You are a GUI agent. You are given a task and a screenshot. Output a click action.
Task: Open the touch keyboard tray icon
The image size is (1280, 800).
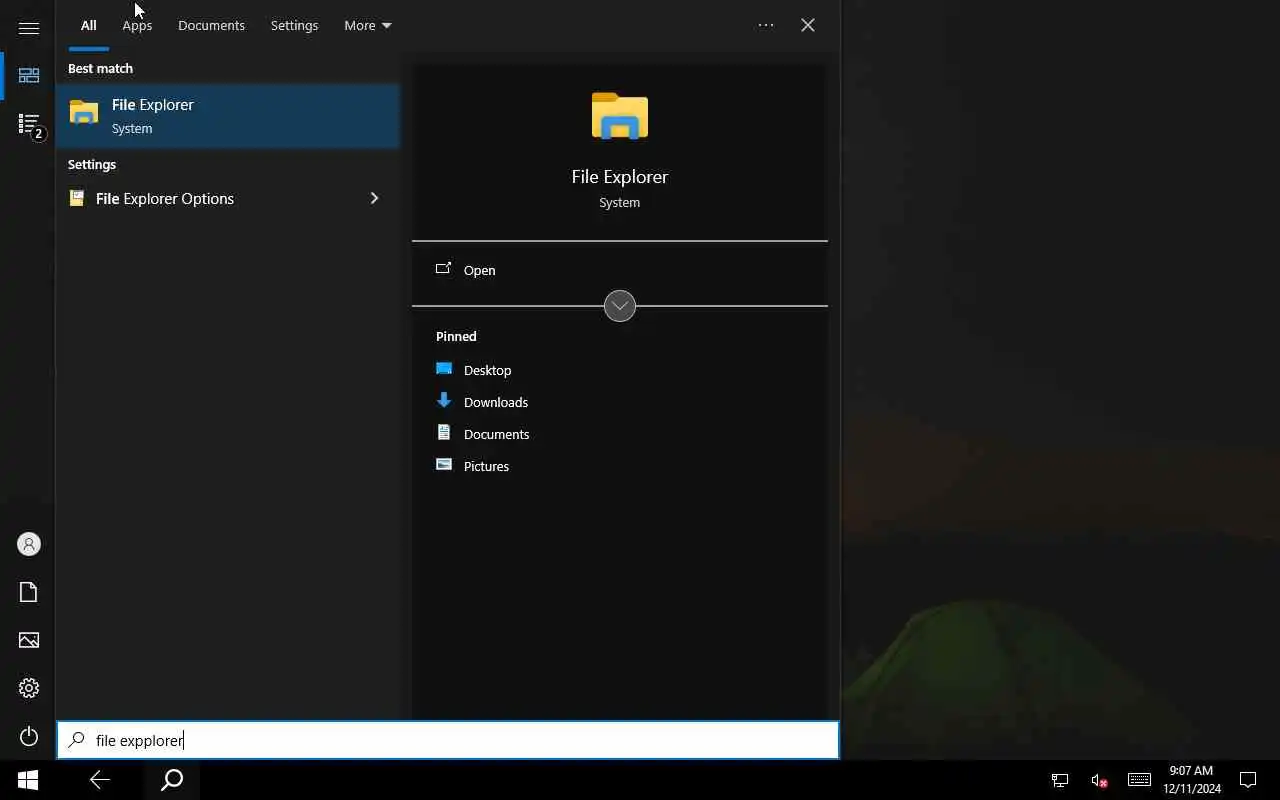point(1139,780)
